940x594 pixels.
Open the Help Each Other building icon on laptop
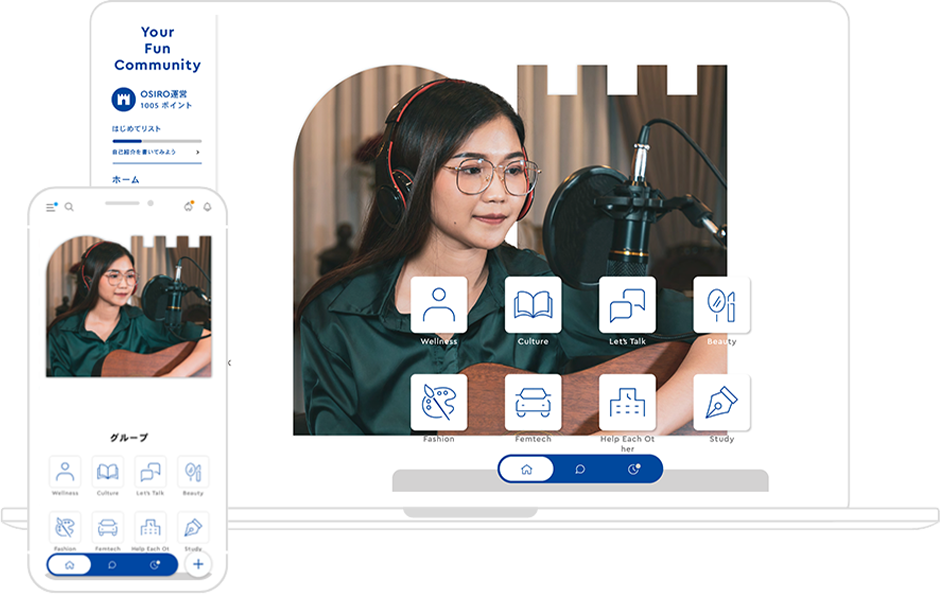tap(627, 402)
